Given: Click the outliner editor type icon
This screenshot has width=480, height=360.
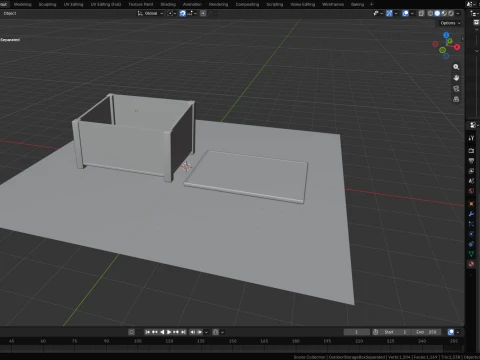Looking at the screenshot, I should 474,13.
